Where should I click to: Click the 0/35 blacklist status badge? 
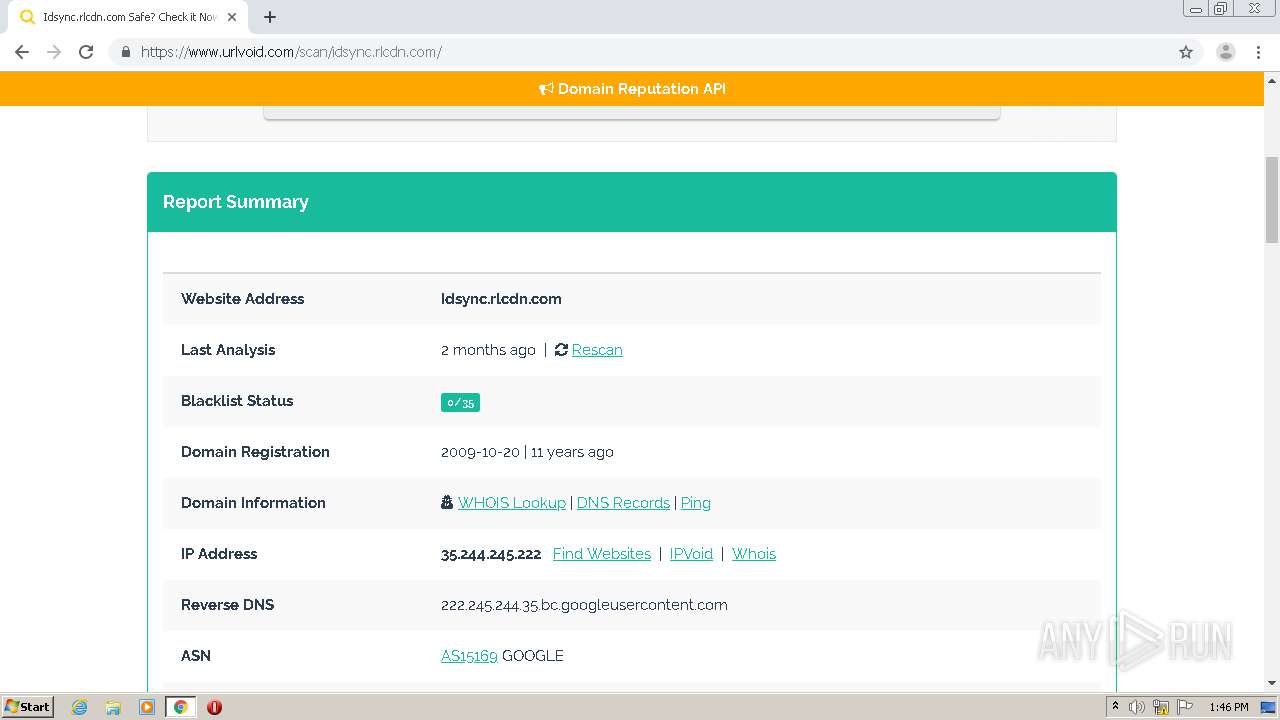tap(460, 402)
